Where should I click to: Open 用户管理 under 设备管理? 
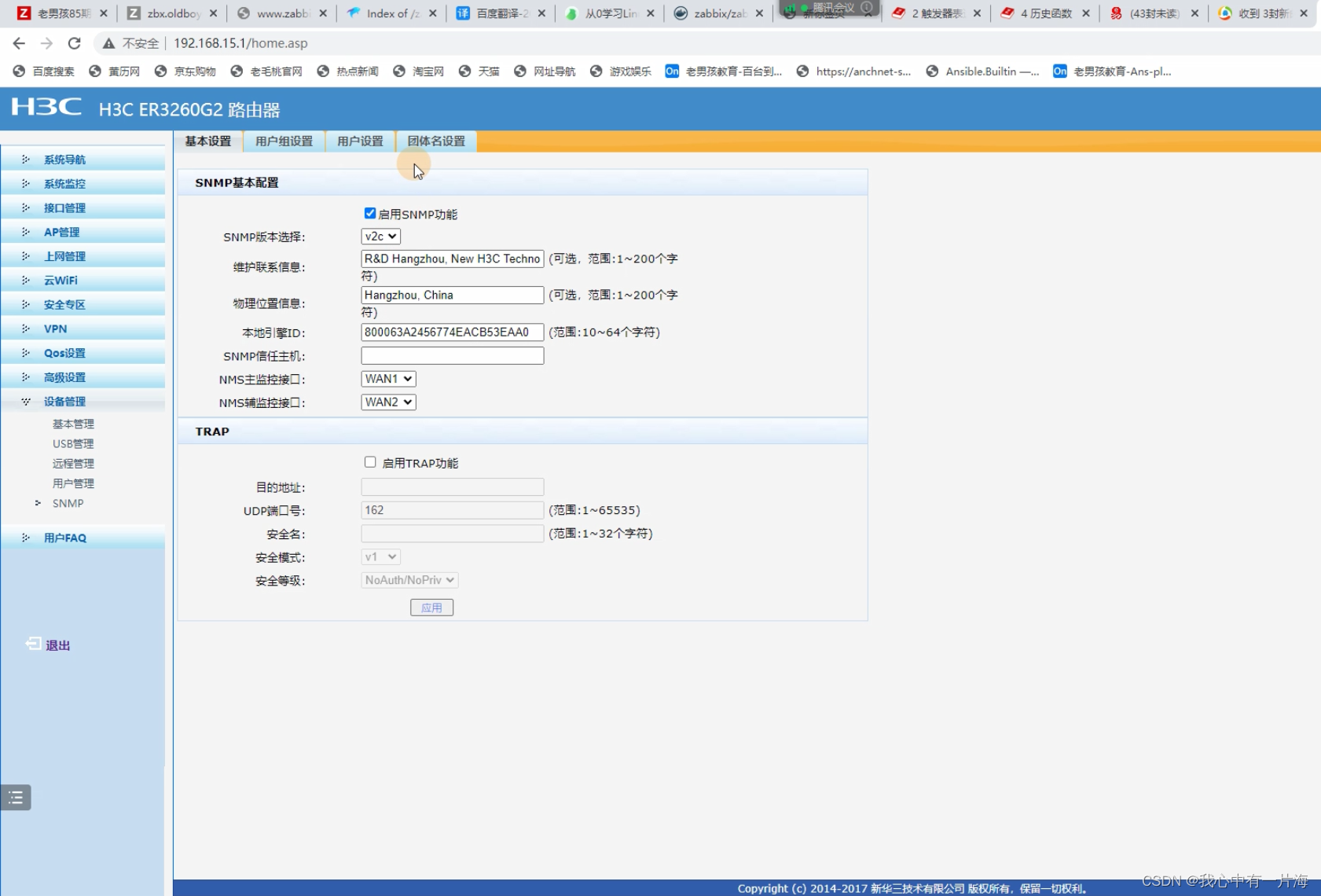(73, 483)
